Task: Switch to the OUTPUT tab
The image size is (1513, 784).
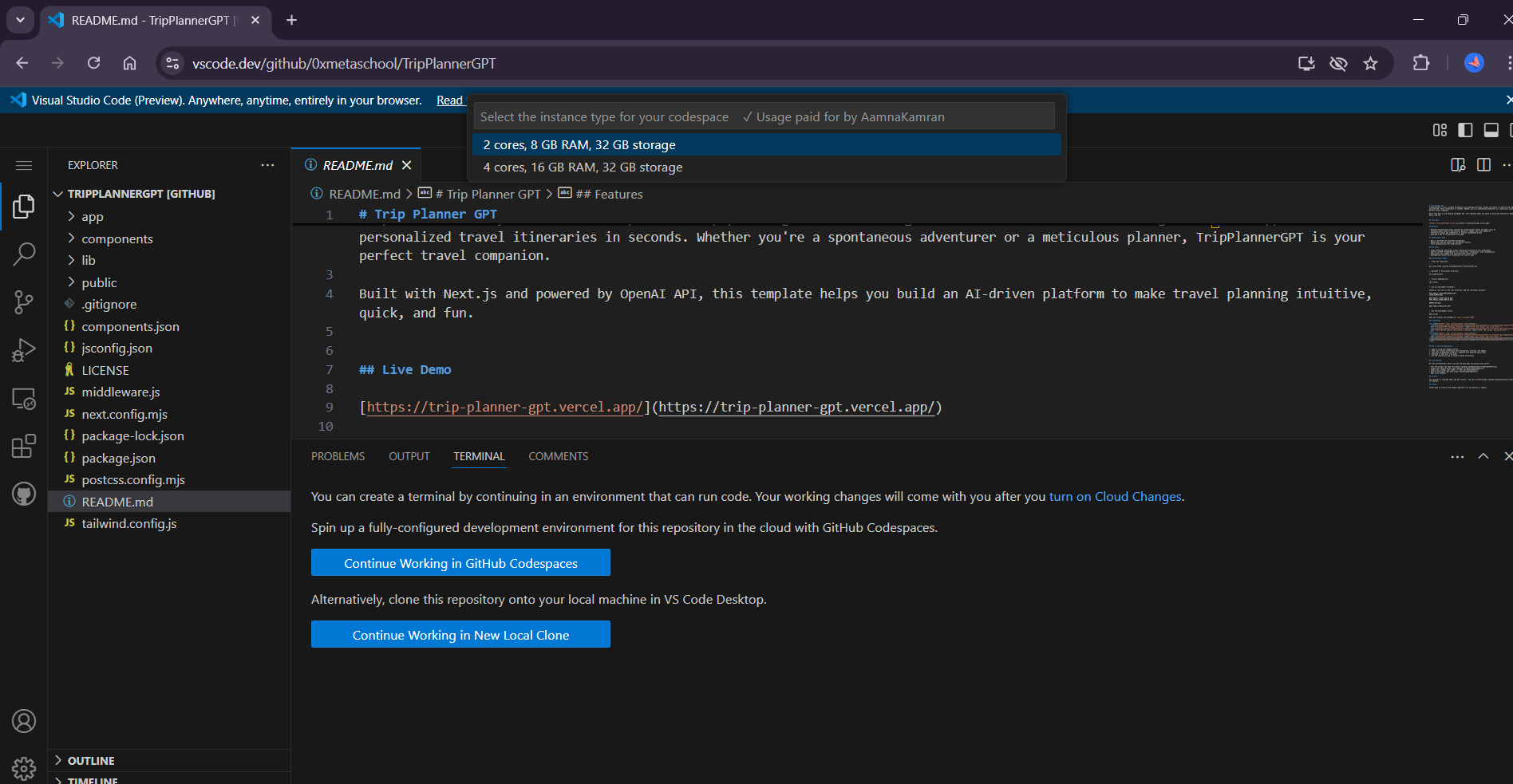Action: 409,456
